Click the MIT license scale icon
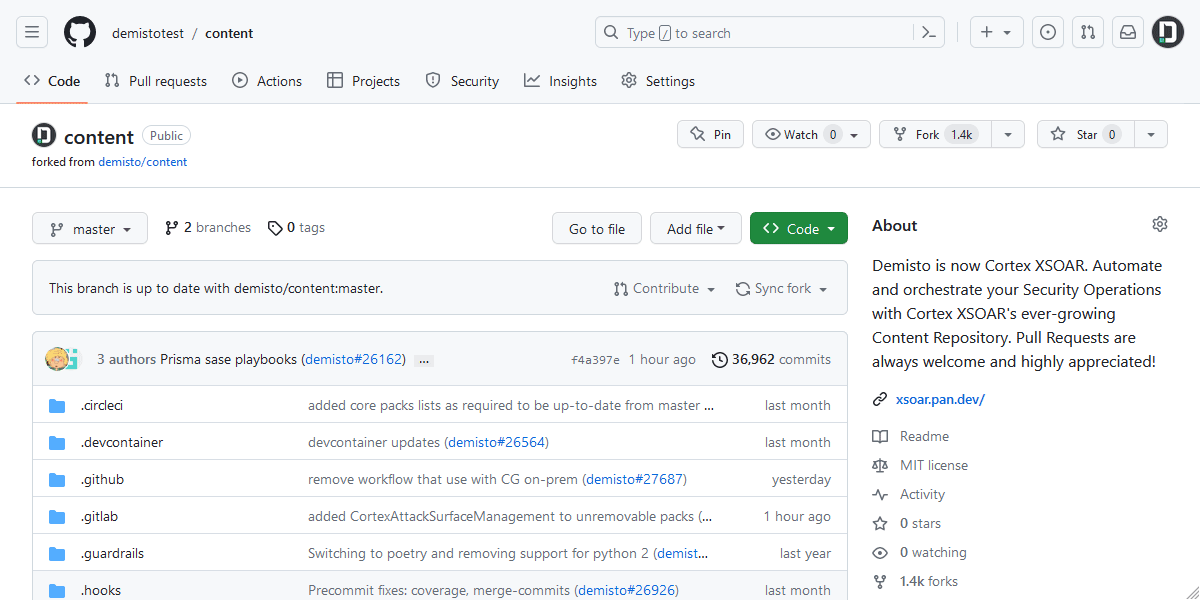Screen dimensions: 1200x600 (880, 465)
